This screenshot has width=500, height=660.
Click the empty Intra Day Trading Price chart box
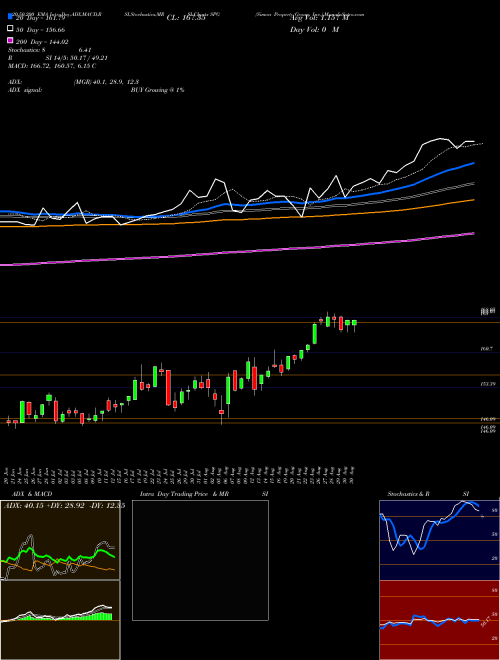pos(200,560)
